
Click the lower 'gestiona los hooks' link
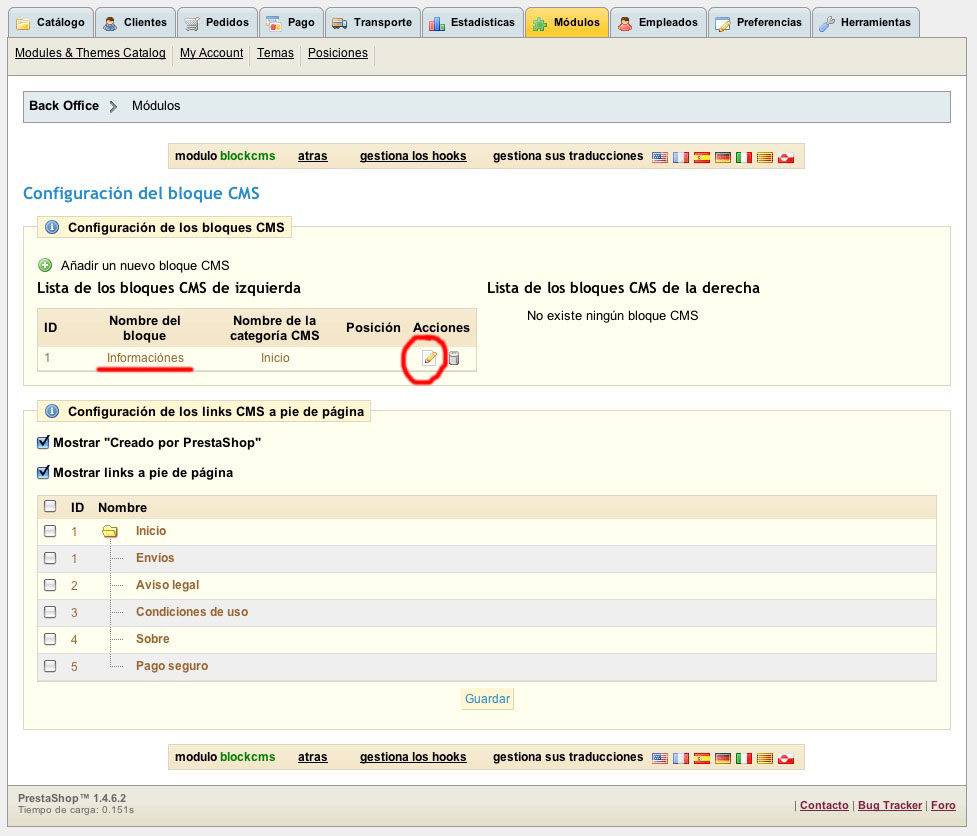pos(412,758)
